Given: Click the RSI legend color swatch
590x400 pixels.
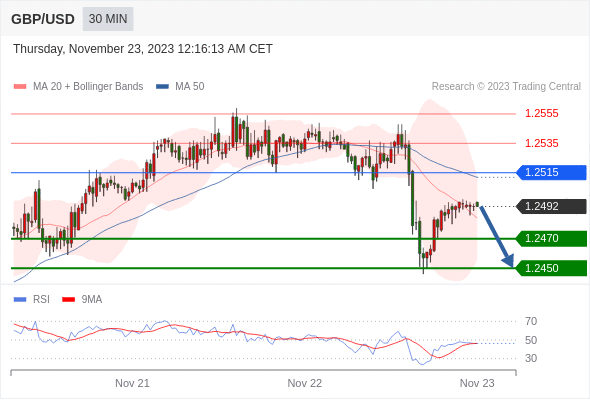Looking at the screenshot, I should [x=20, y=300].
